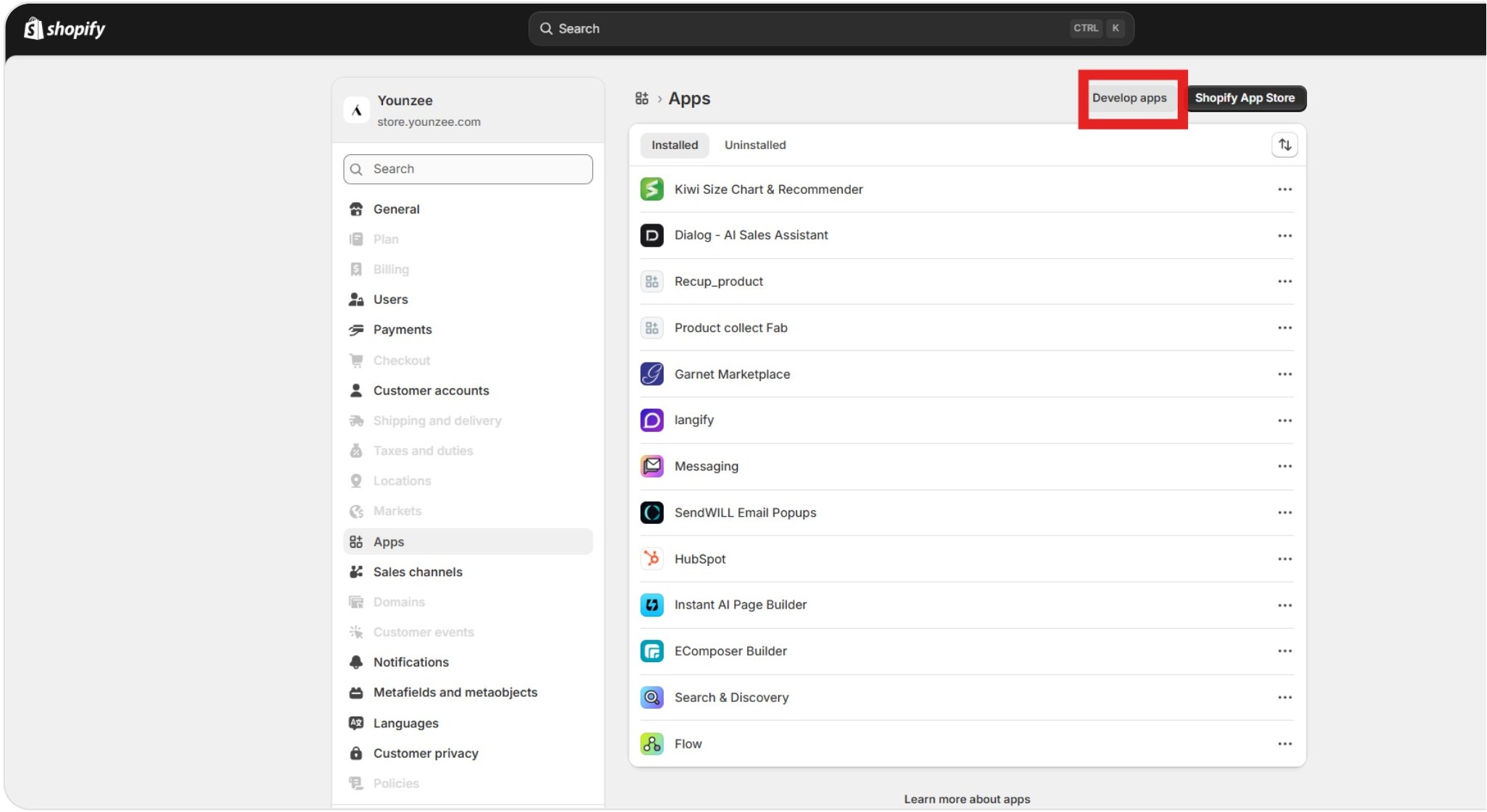Click the Flow app icon
This screenshot has height=812, width=1487.
tap(652, 743)
